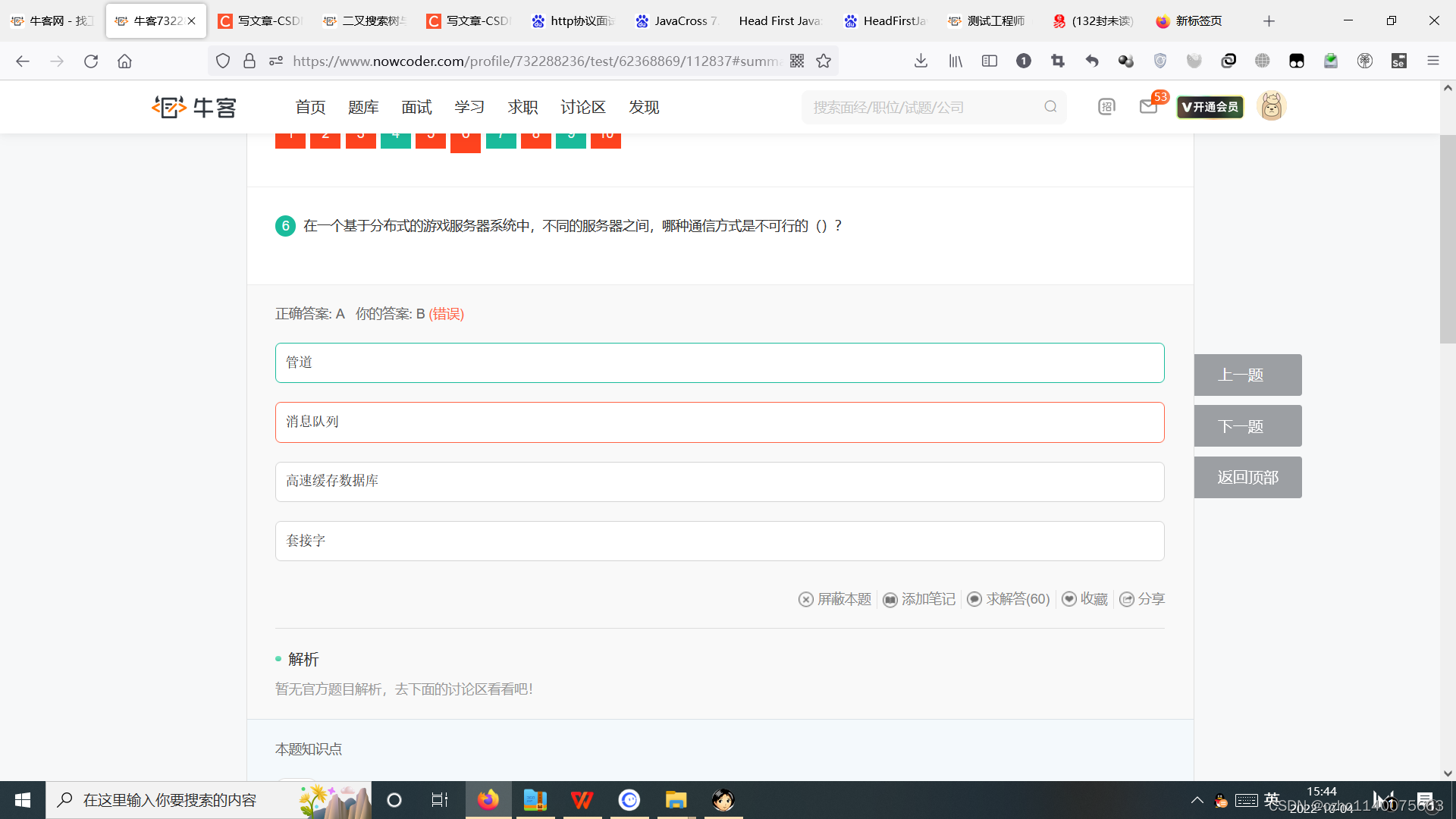Open the shield tracking protection icon
The width and height of the screenshot is (1456, 819).
point(223,61)
